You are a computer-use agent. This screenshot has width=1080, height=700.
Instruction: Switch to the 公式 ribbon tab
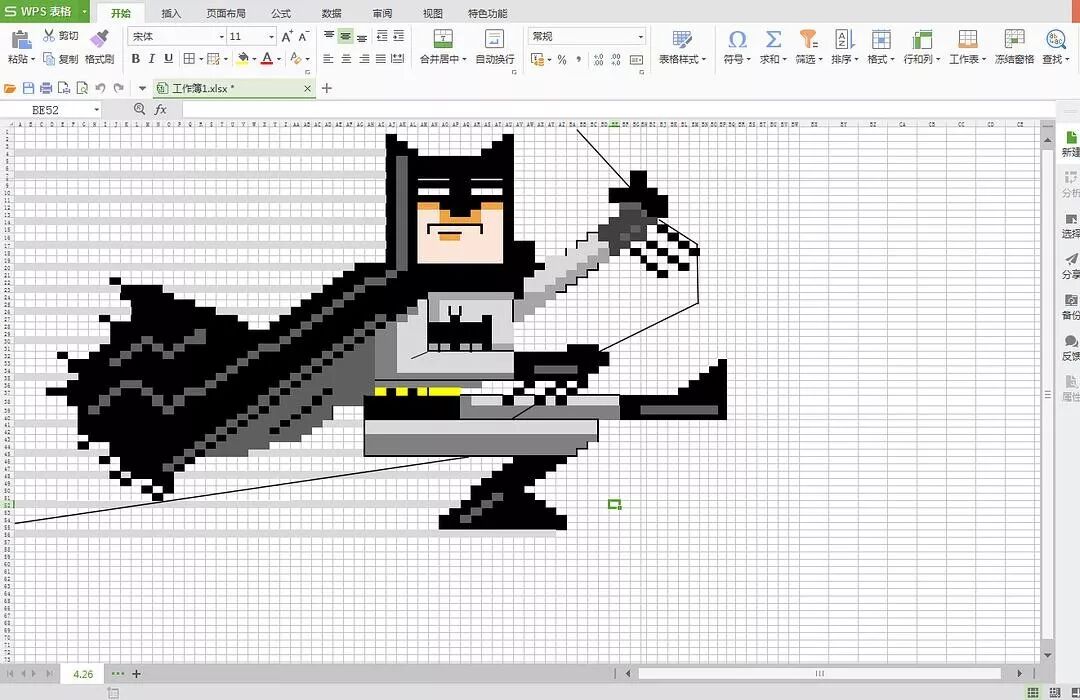tap(281, 13)
